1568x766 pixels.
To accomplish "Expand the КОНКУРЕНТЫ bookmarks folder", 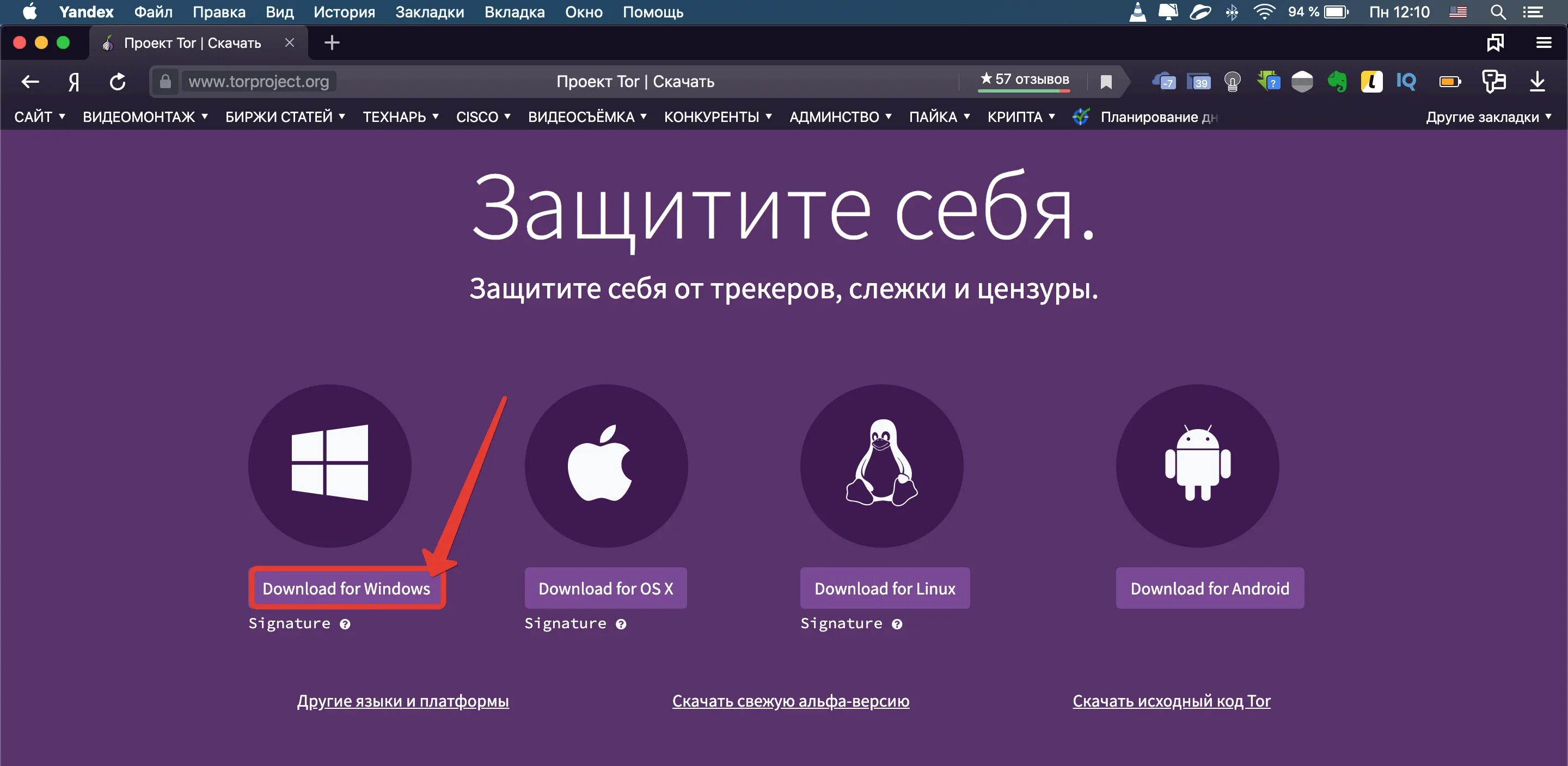I will pyautogui.click(x=718, y=117).
